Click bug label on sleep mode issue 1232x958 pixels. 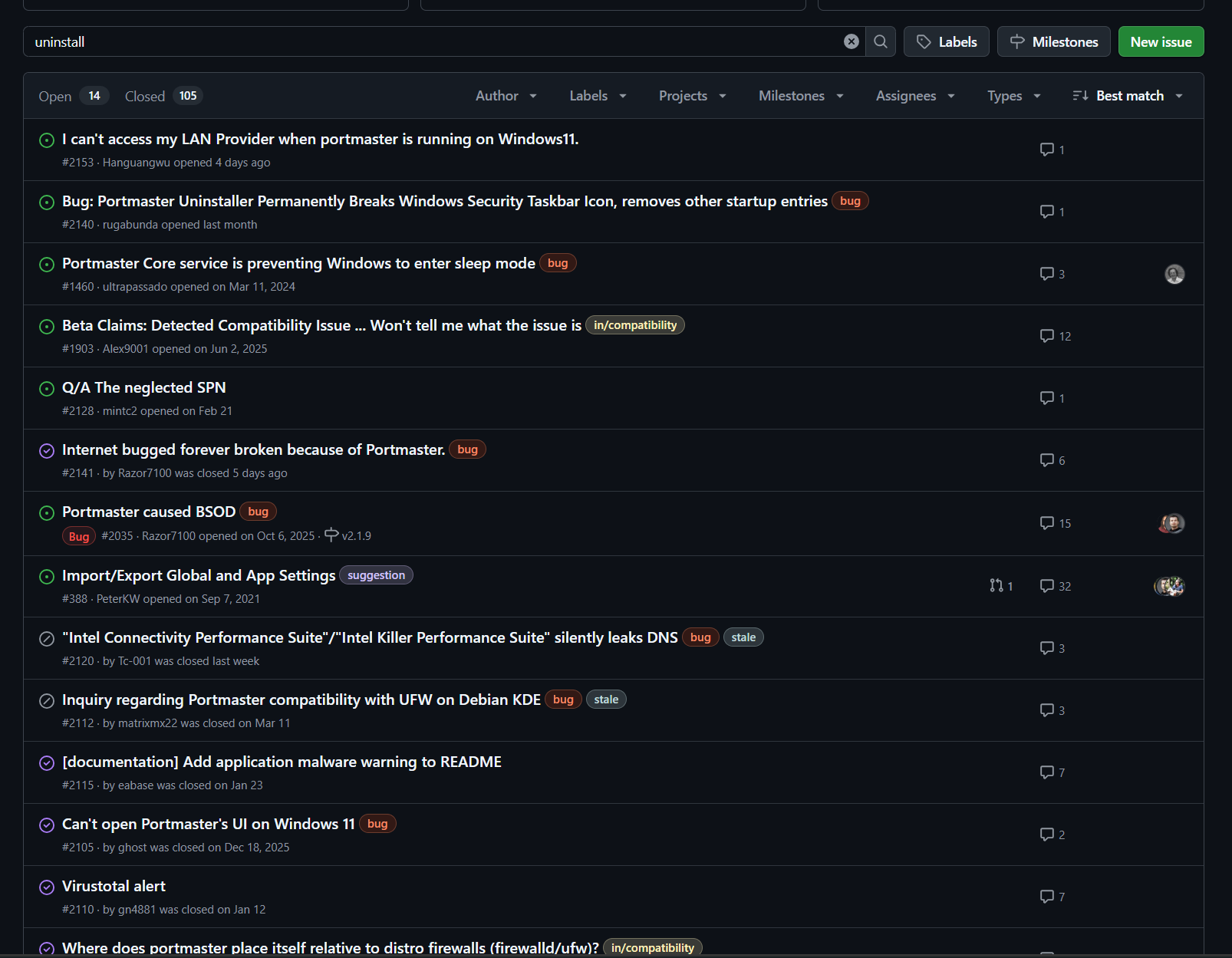tap(558, 263)
